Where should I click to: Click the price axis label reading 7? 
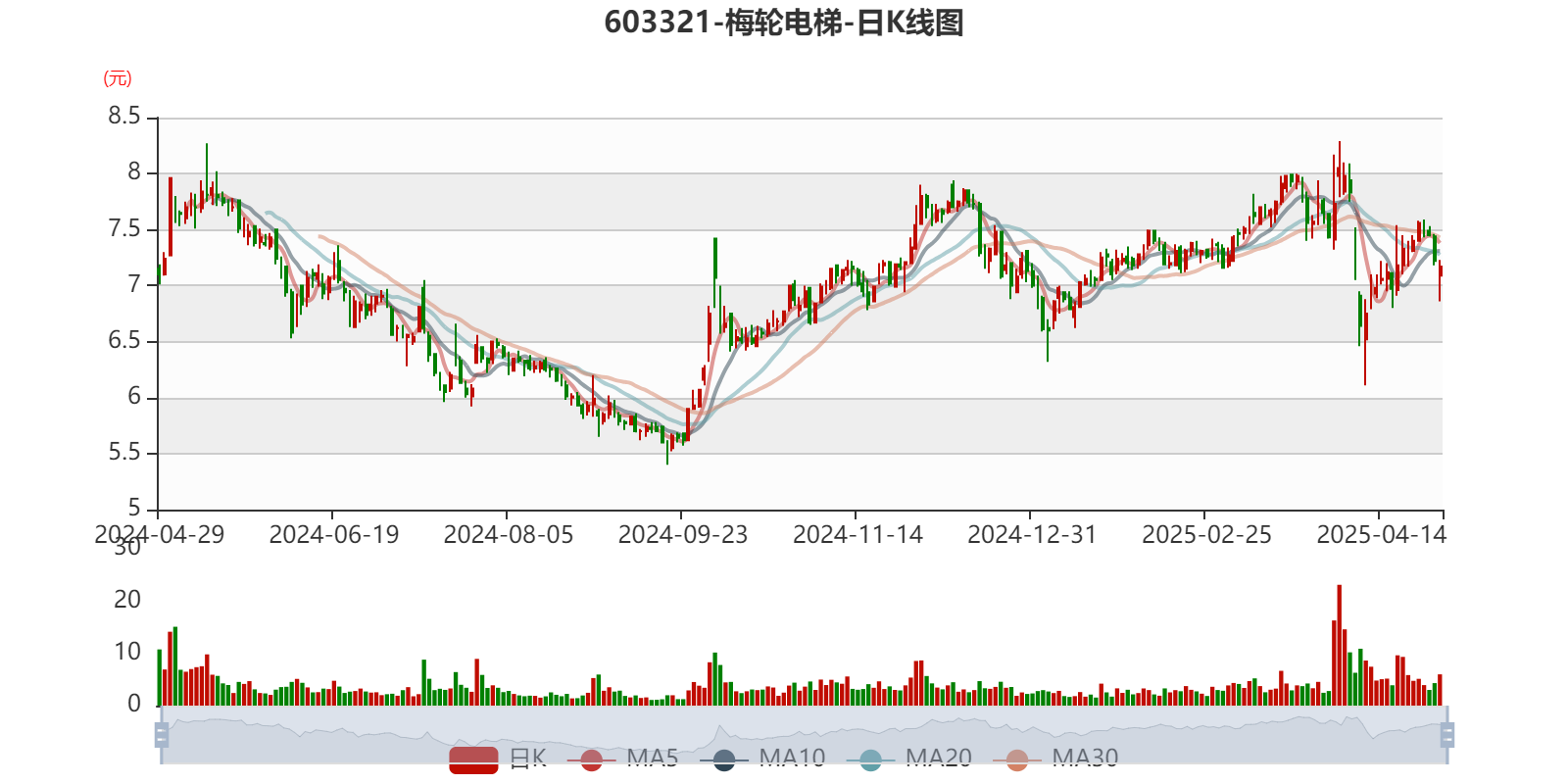pyautogui.click(x=135, y=284)
